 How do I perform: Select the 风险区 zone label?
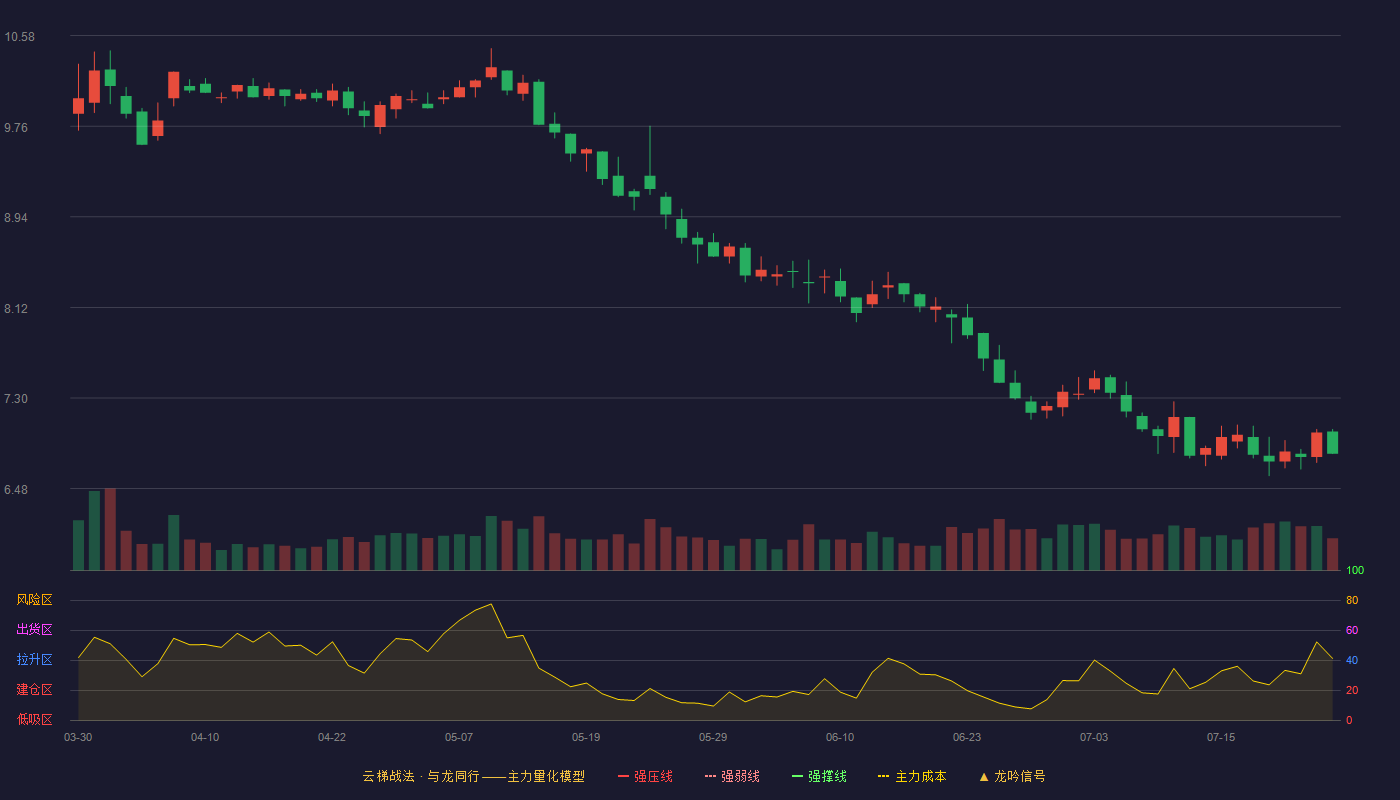click(x=34, y=600)
